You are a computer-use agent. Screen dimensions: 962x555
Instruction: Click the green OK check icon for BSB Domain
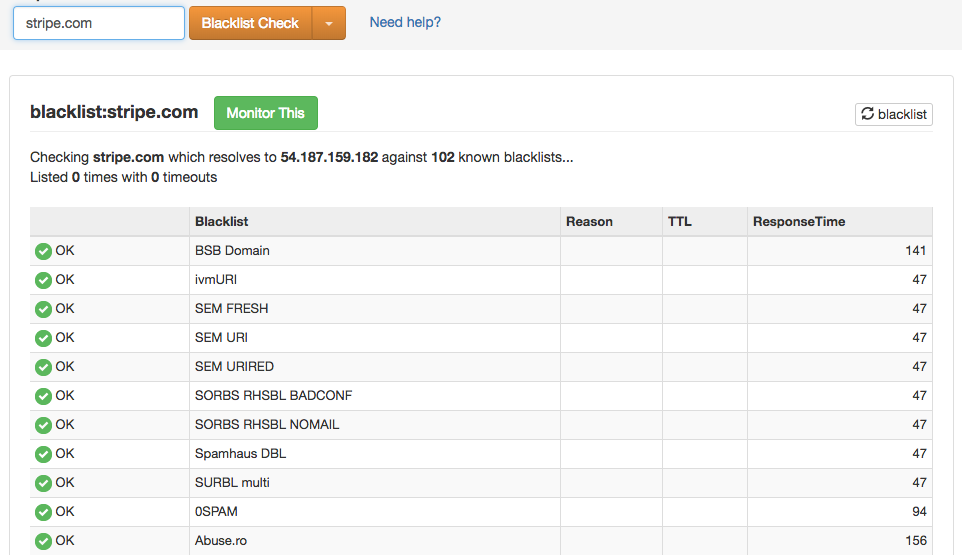pyautogui.click(x=43, y=252)
